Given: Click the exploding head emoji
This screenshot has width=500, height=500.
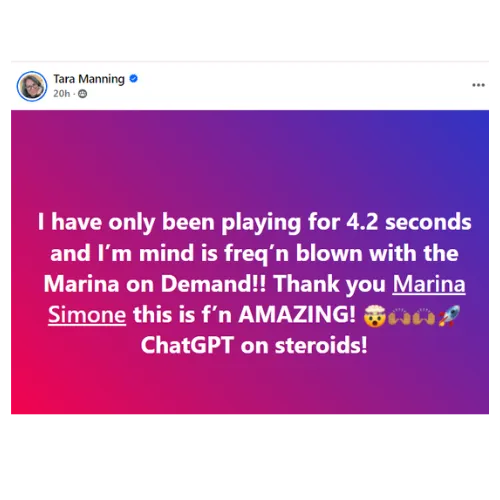Looking at the screenshot, I should pos(375,316).
